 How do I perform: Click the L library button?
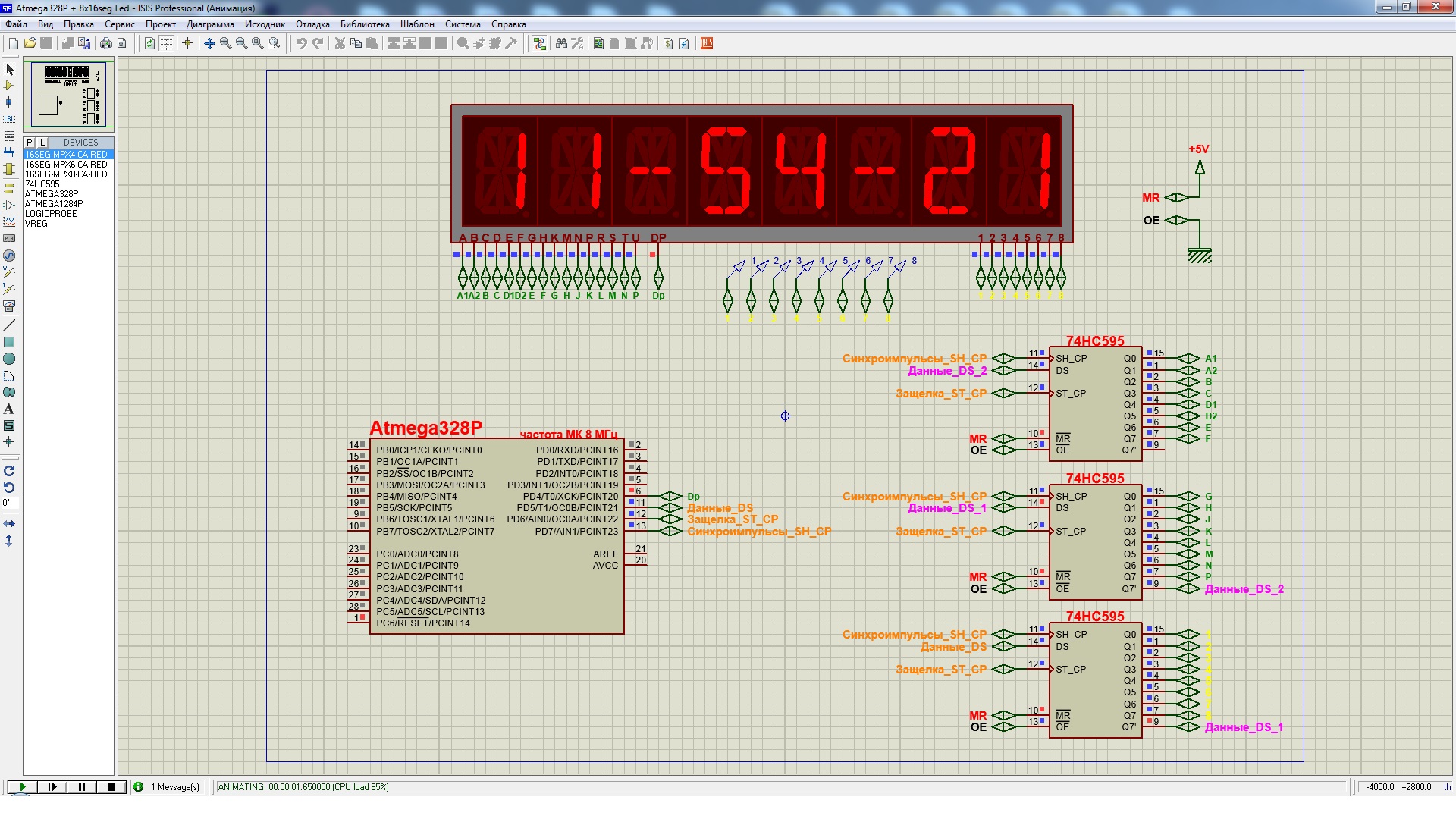click(42, 142)
